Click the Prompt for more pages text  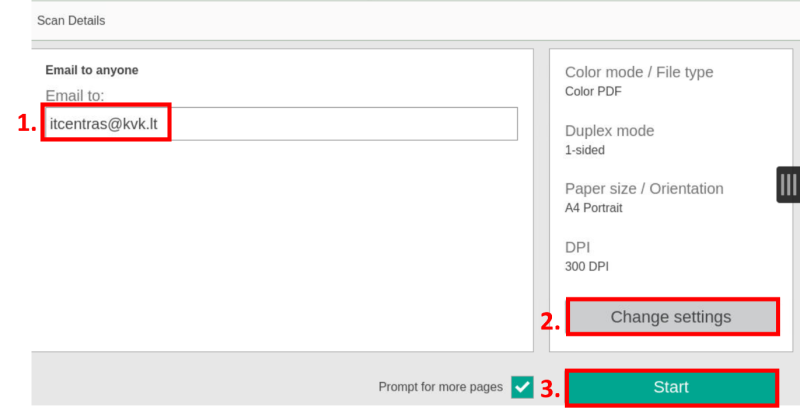tap(440, 387)
